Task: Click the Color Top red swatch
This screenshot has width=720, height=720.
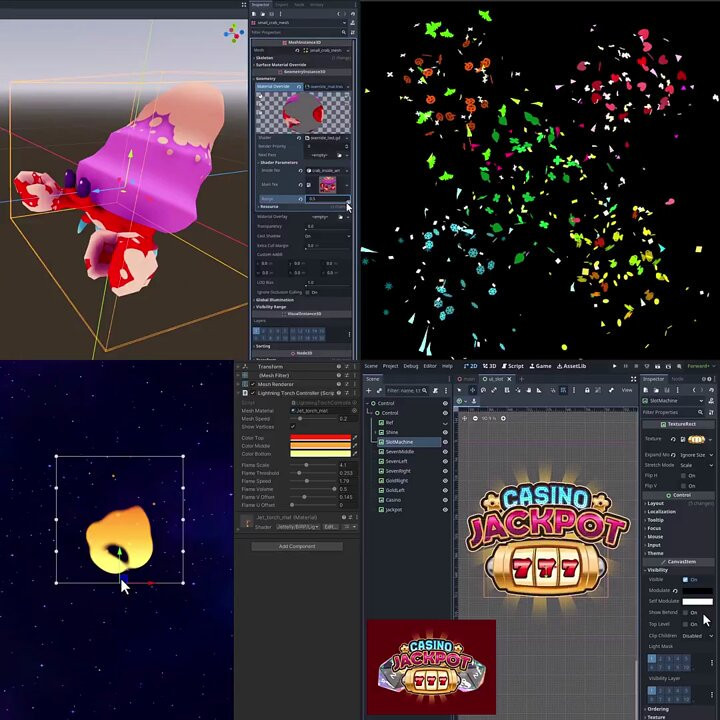Action: [x=321, y=438]
